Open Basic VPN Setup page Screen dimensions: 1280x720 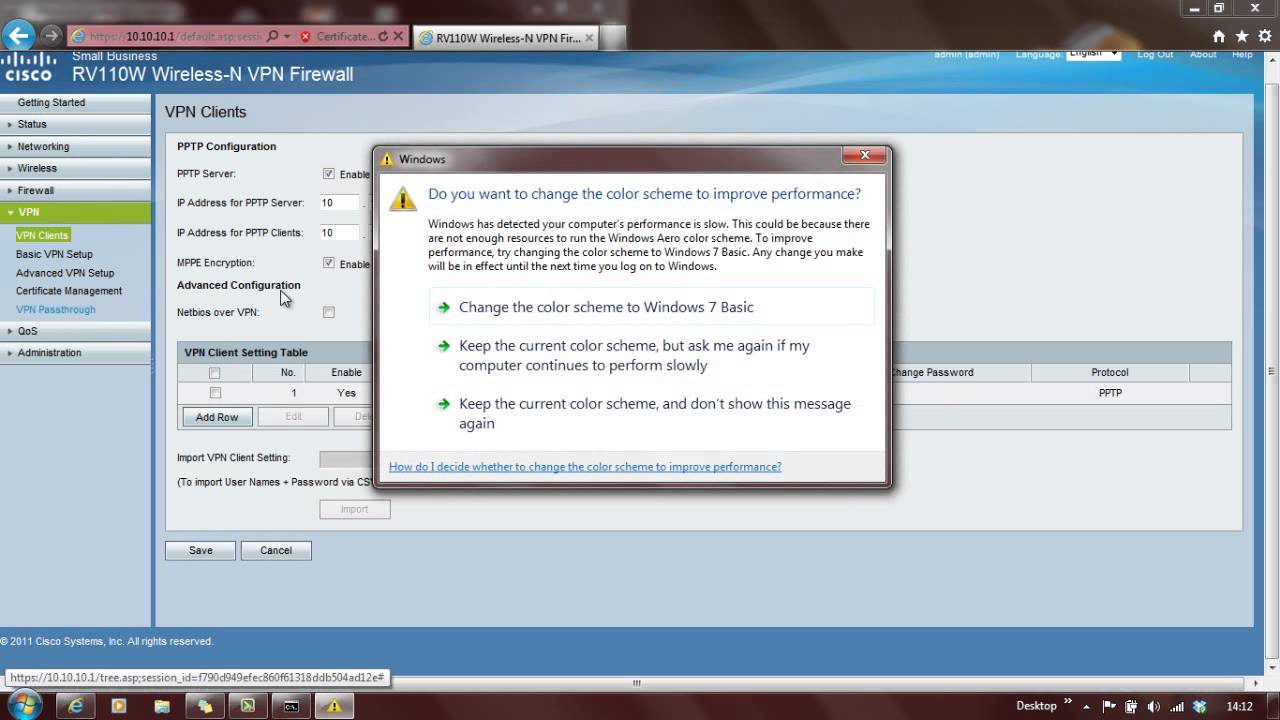tap(54, 254)
